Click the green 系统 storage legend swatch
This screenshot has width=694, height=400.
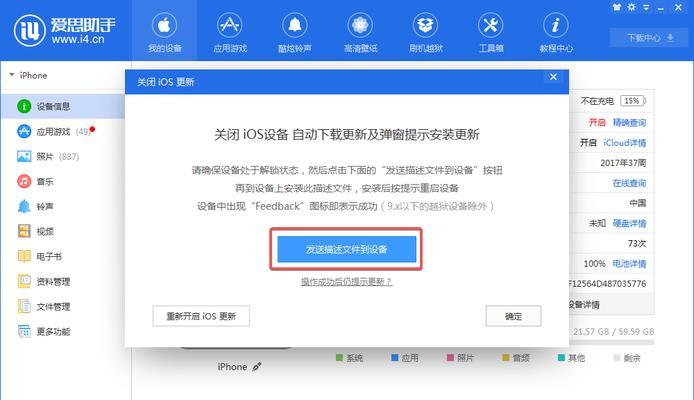[339, 358]
